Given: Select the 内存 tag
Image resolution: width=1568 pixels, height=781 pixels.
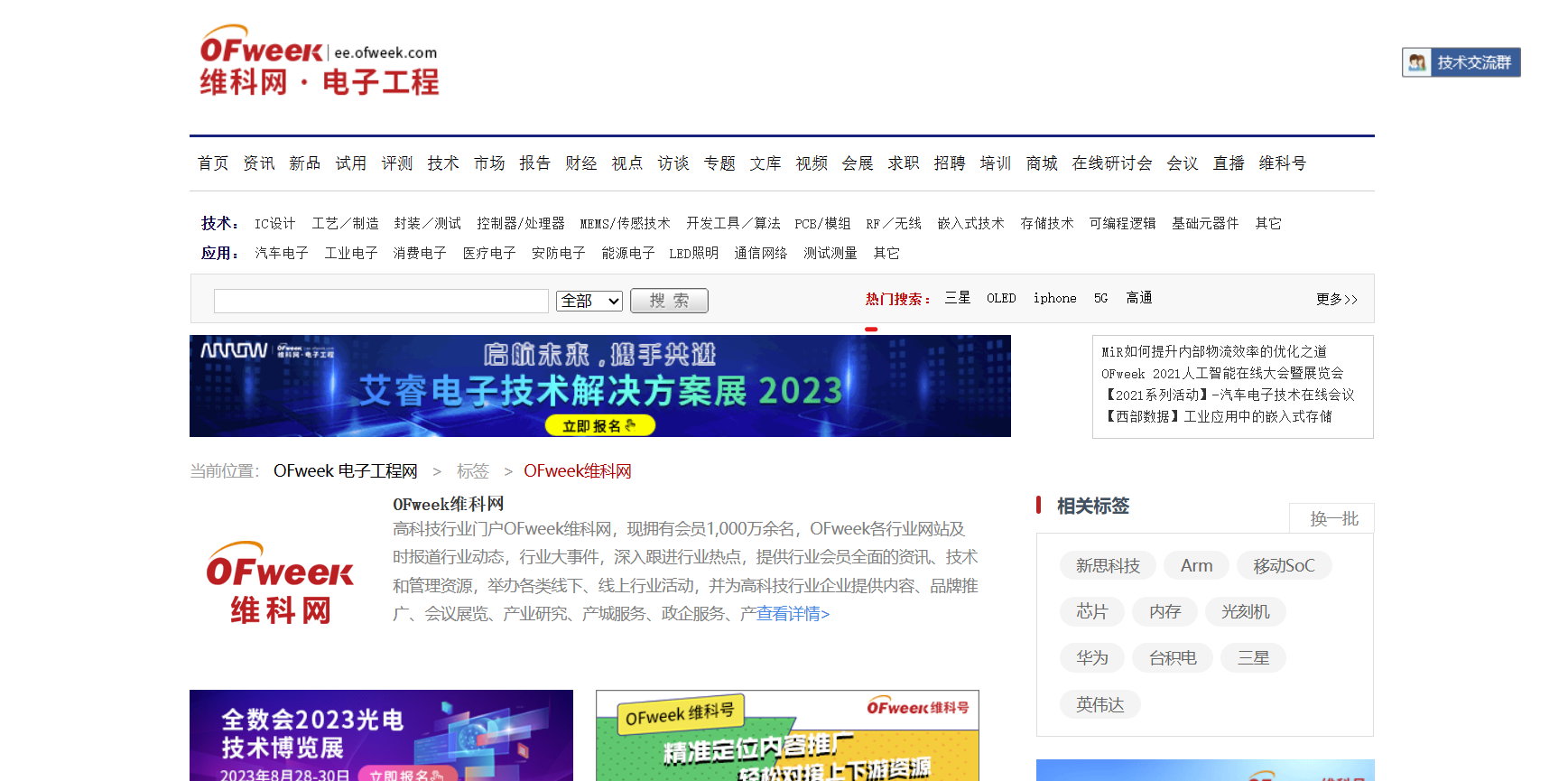Looking at the screenshot, I should click(1164, 612).
